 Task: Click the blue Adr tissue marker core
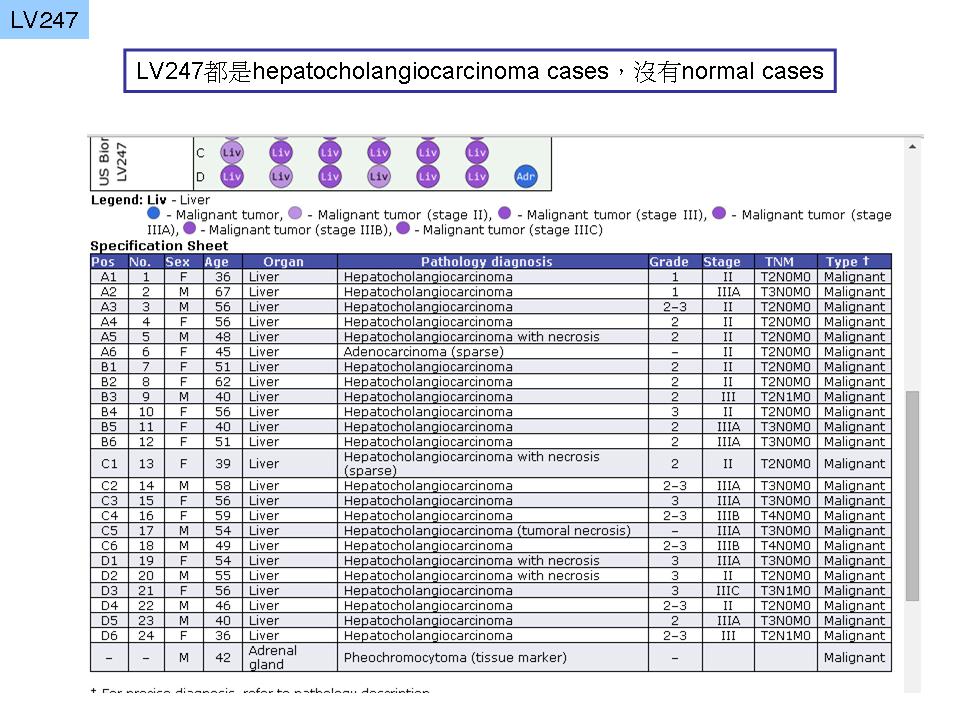[x=525, y=176]
